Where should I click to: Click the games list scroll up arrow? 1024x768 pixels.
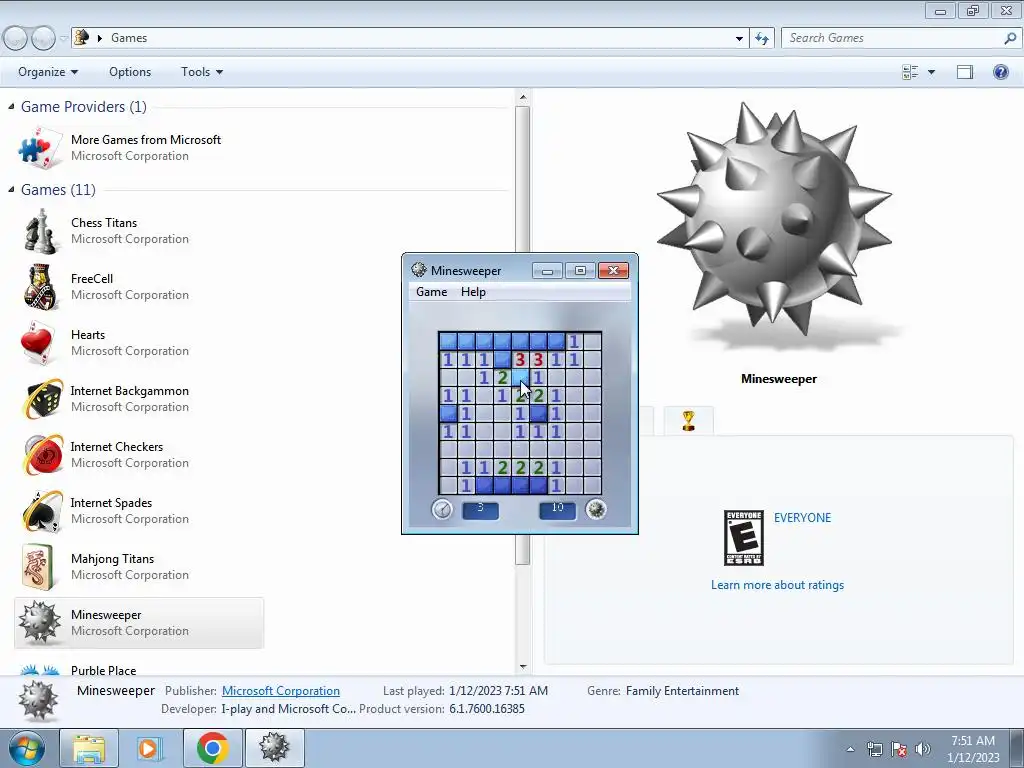tap(522, 97)
